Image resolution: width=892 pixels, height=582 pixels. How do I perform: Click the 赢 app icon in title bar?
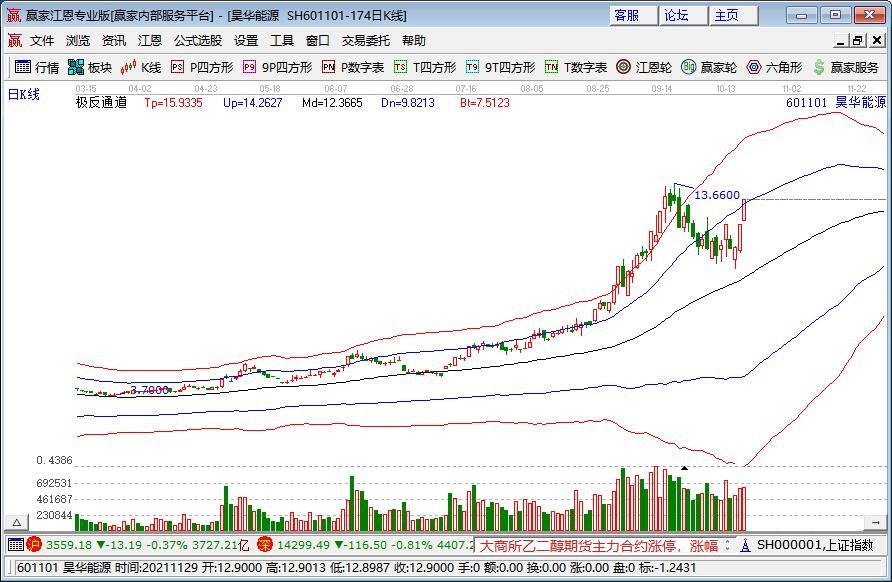point(14,15)
